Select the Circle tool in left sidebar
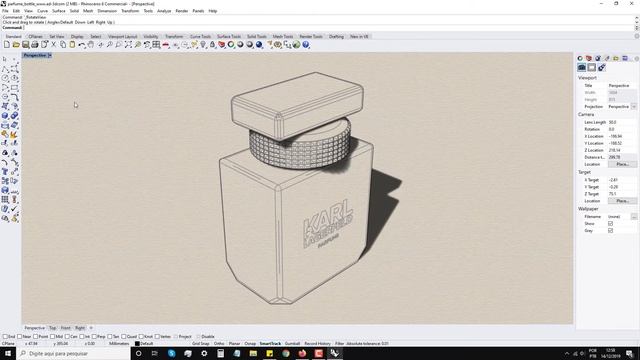Image resolution: width=640 pixels, height=360 pixels. [5, 78]
